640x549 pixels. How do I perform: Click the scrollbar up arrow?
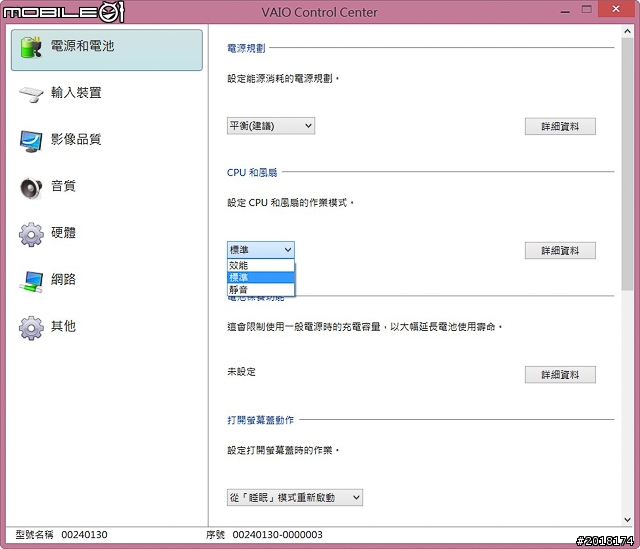[627, 31]
